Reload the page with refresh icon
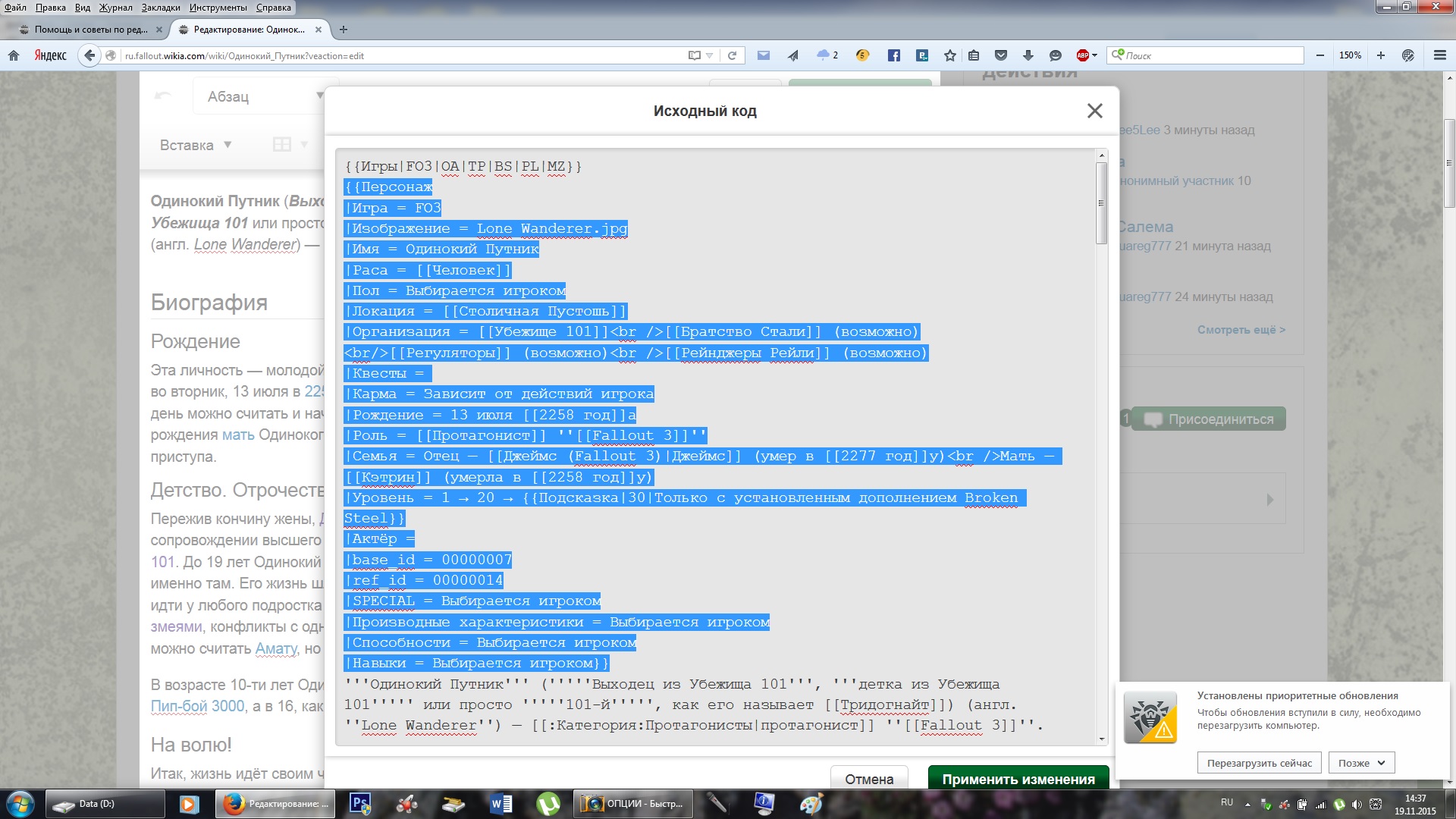This screenshot has width=1456, height=819. (732, 55)
